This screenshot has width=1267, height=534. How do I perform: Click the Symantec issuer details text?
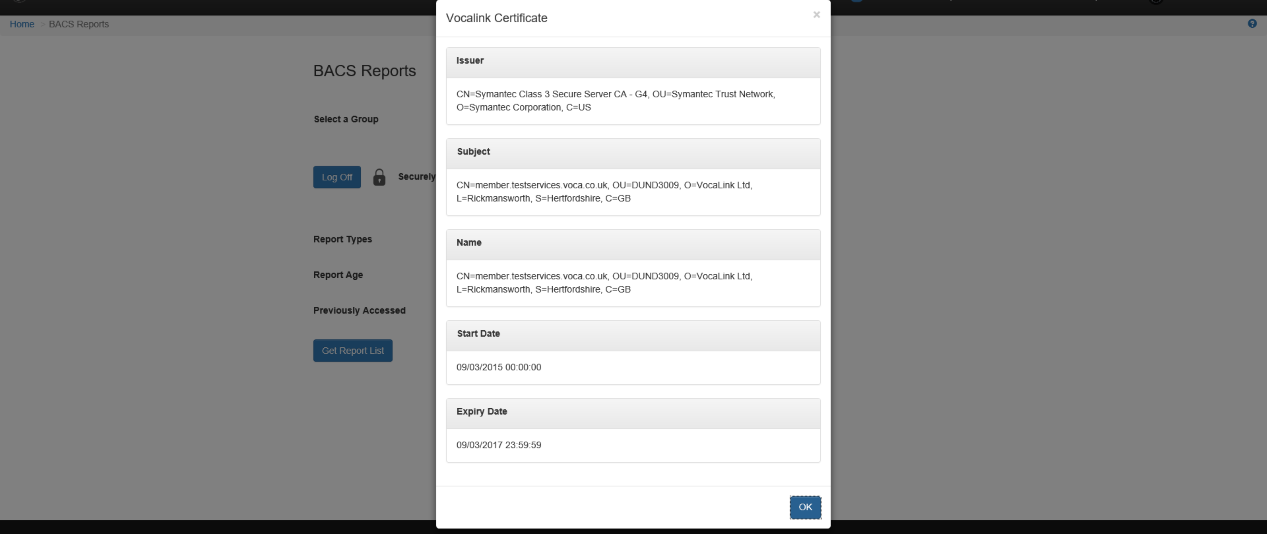[x=615, y=100]
